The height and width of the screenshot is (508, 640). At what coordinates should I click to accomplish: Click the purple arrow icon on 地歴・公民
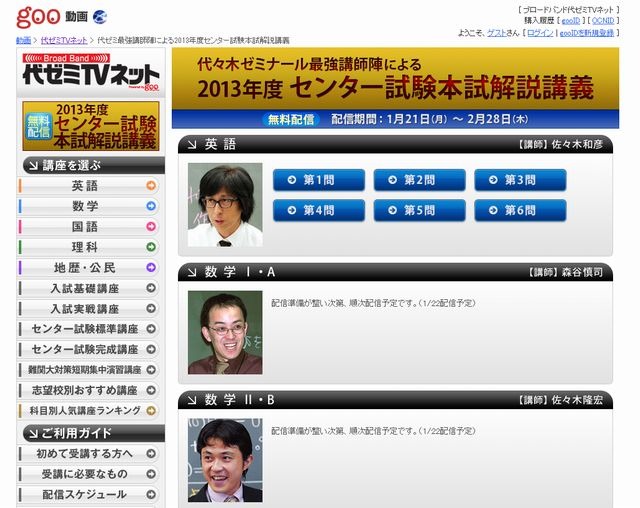(x=151, y=267)
